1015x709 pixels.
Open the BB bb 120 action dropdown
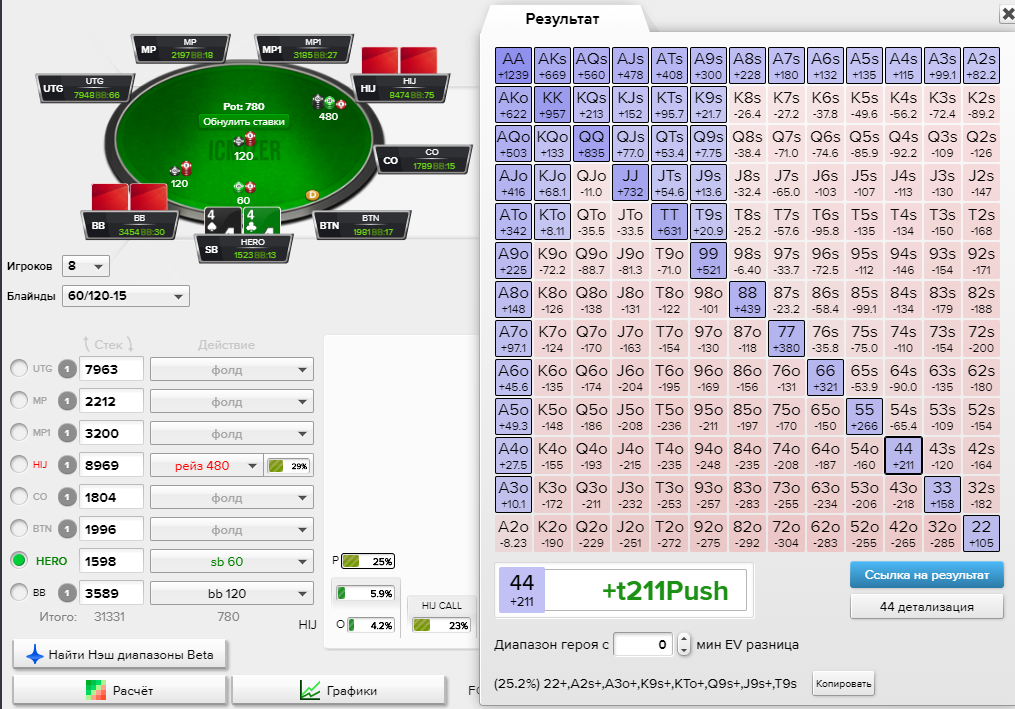pyautogui.click(x=232, y=593)
